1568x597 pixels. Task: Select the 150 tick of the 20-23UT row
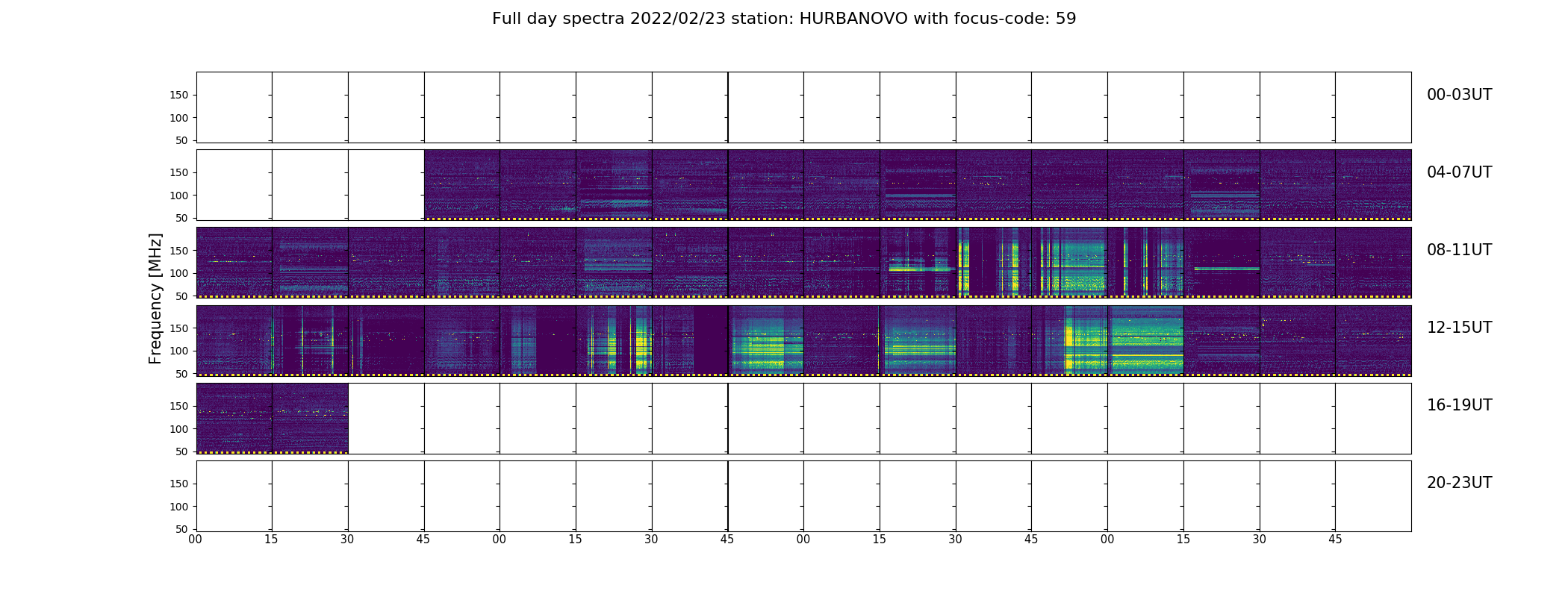pyautogui.click(x=179, y=483)
